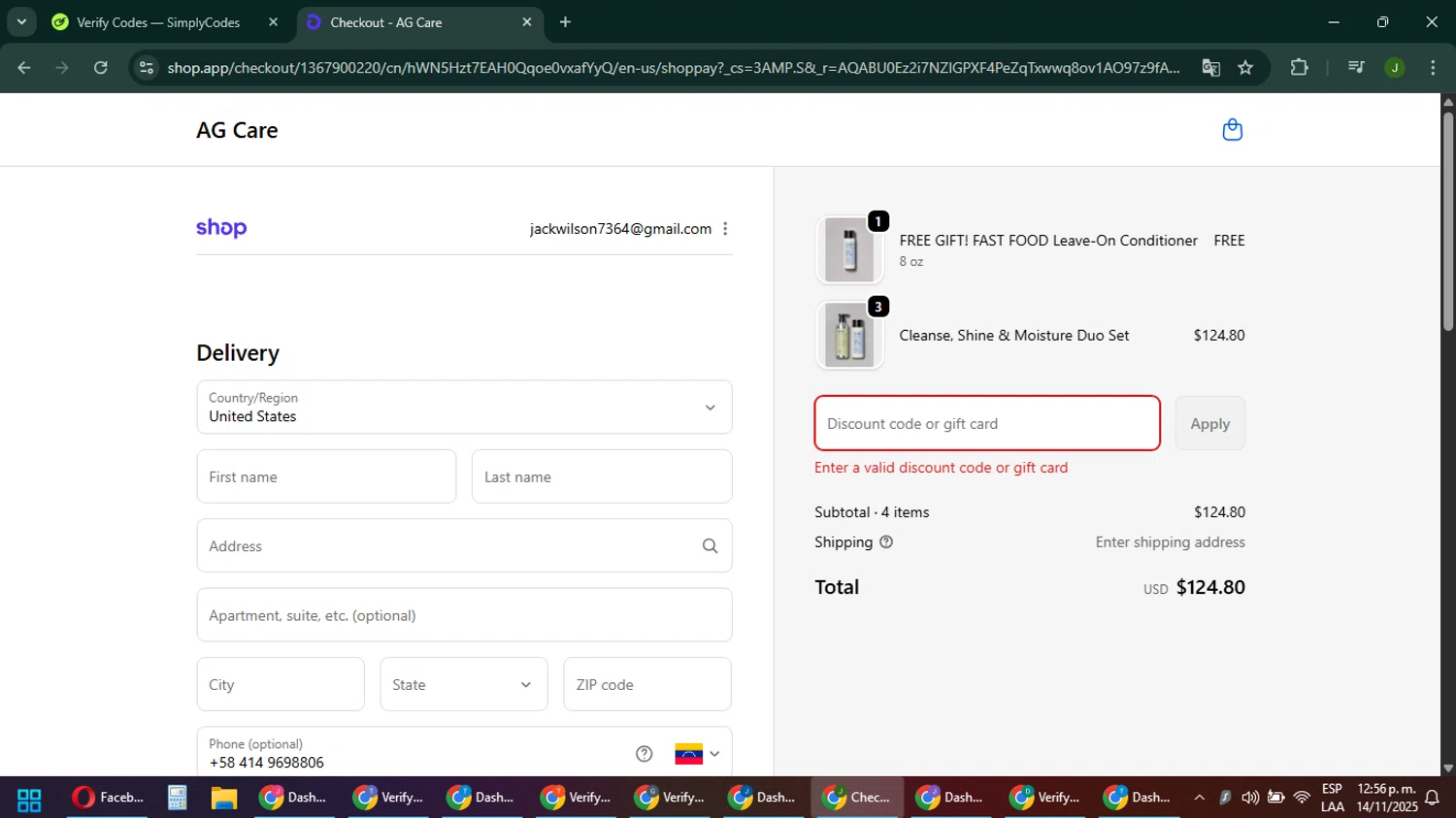Show hidden system tray icons

click(x=1200, y=798)
